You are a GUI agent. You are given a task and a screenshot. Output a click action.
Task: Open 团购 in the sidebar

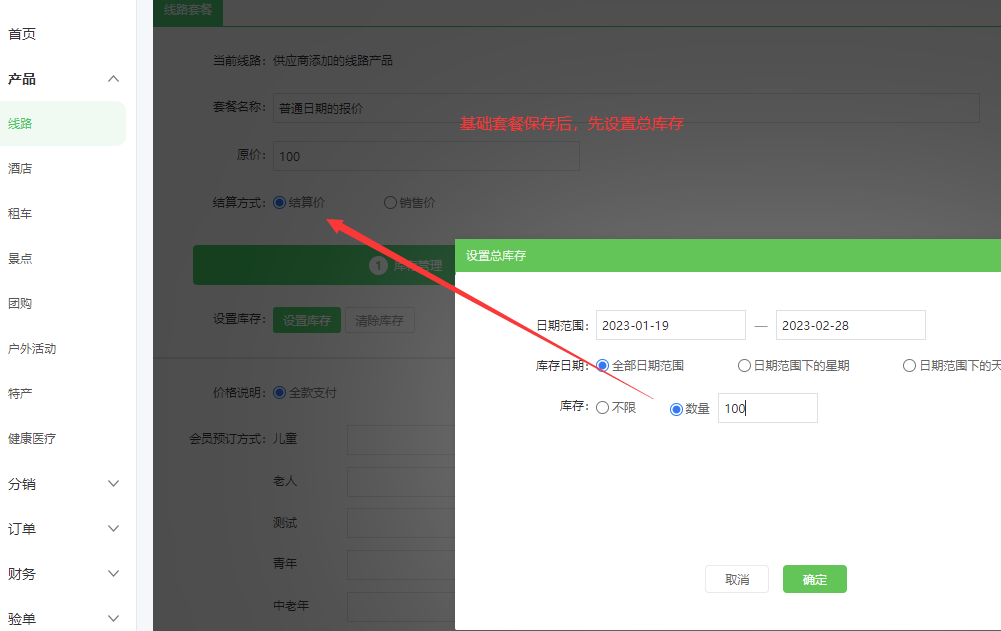pyautogui.click(x=20, y=303)
